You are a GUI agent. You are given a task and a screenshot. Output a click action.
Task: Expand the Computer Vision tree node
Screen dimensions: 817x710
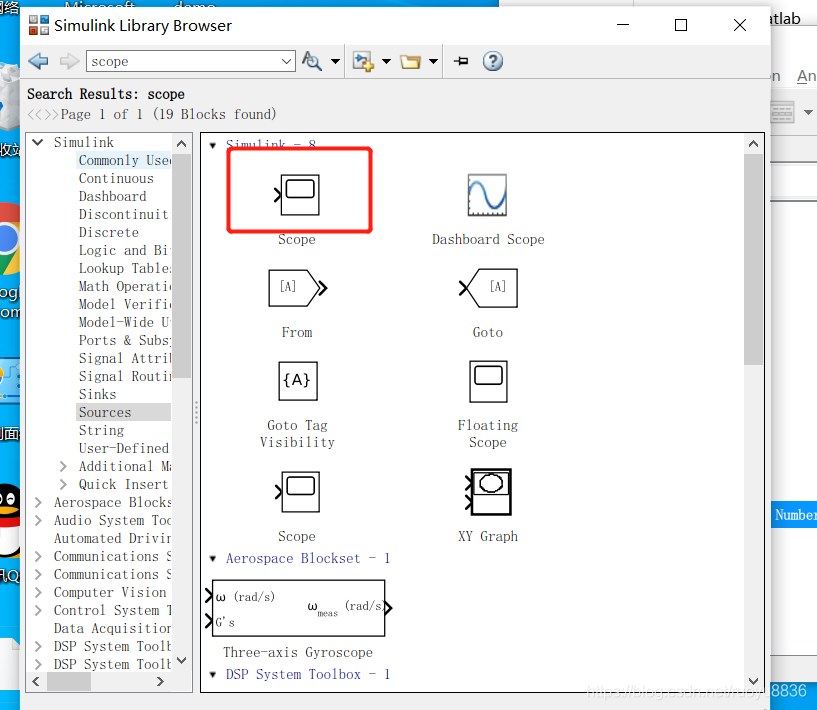(x=38, y=592)
